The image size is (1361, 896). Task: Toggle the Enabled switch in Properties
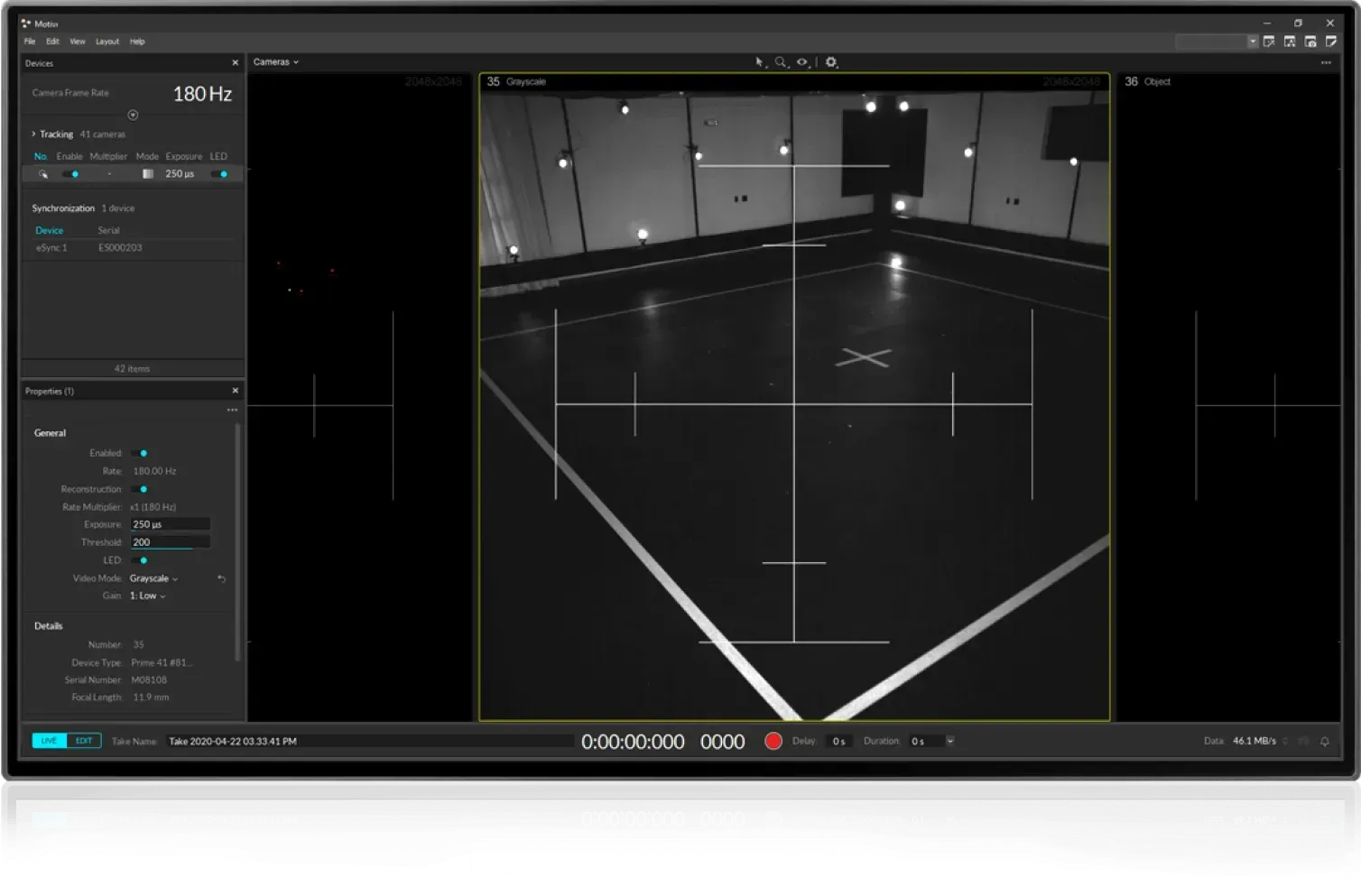(x=140, y=453)
